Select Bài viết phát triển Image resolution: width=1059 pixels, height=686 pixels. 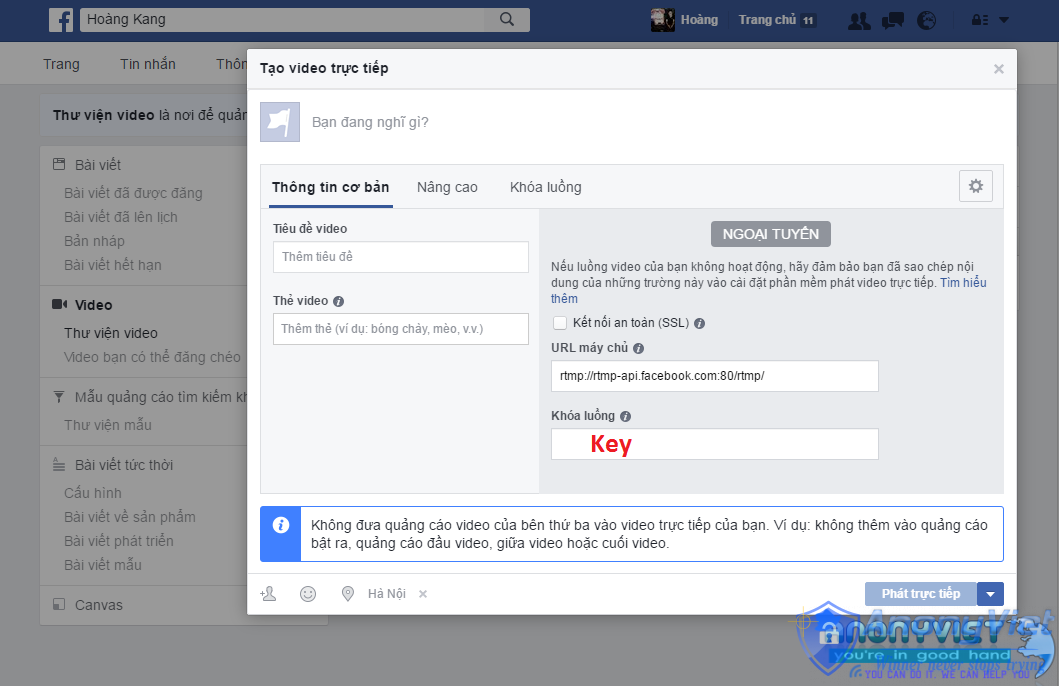click(x=119, y=541)
